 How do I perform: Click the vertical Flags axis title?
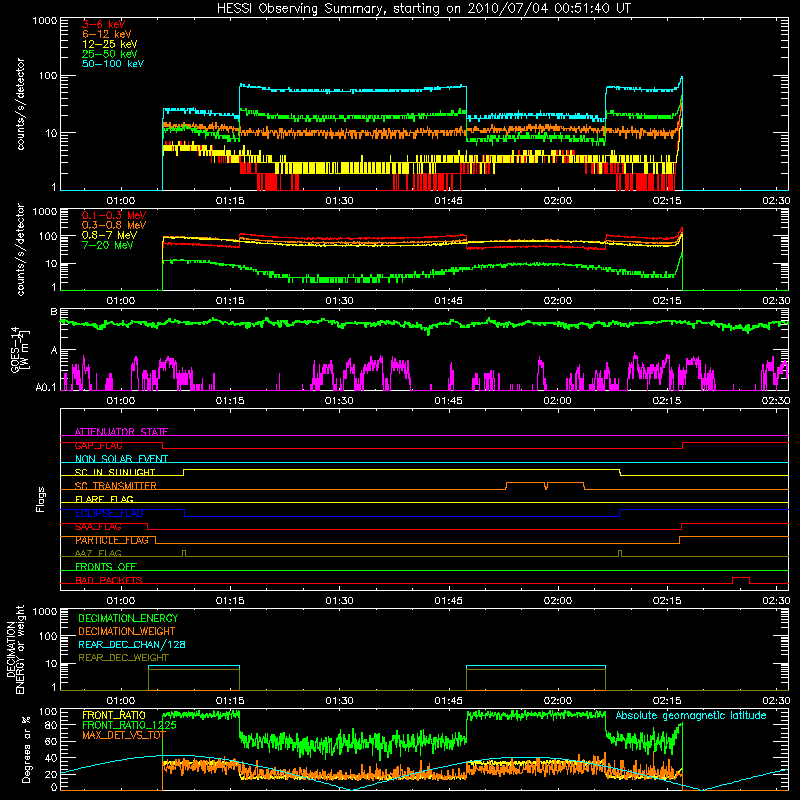point(41,499)
